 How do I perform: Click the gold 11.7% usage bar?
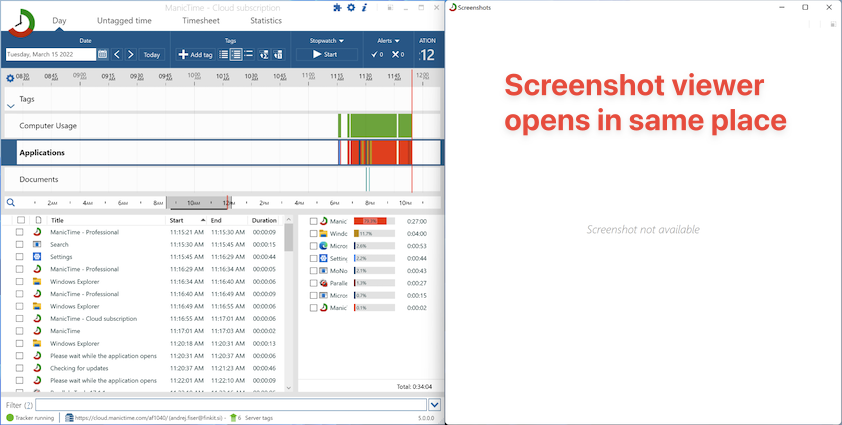pos(357,233)
